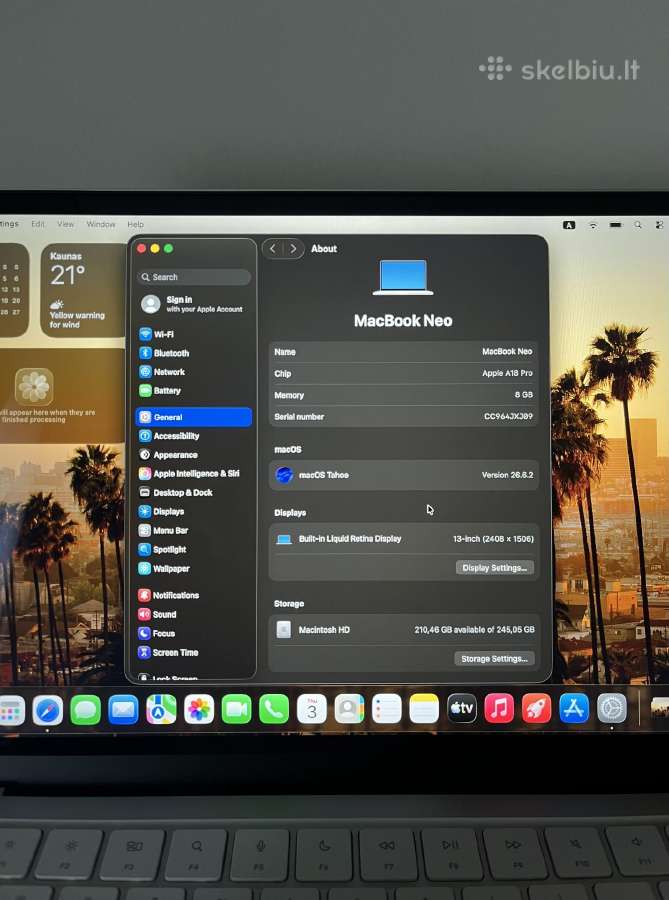669x900 pixels.
Task: Click the Name row value MacBook Neo
Action: click(507, 351)
